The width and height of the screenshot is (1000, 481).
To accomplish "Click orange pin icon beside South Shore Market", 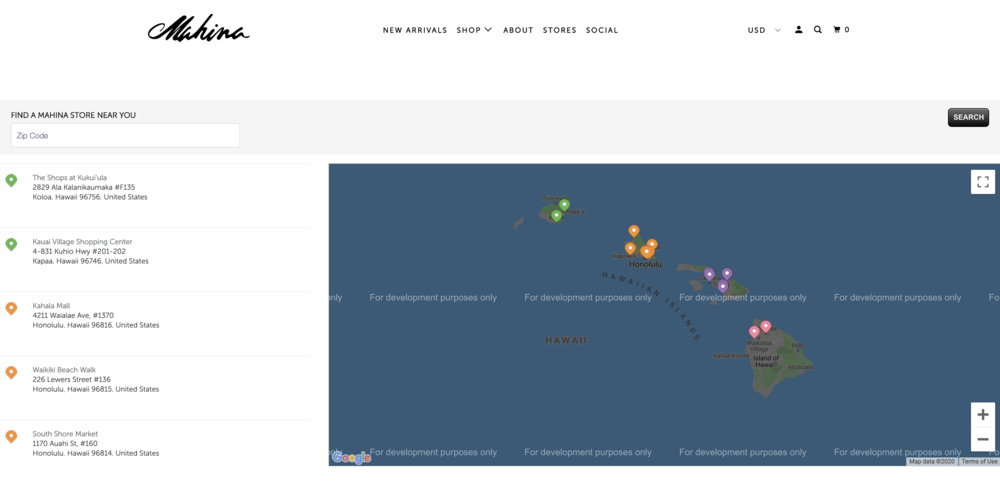I will coord(11,436).
